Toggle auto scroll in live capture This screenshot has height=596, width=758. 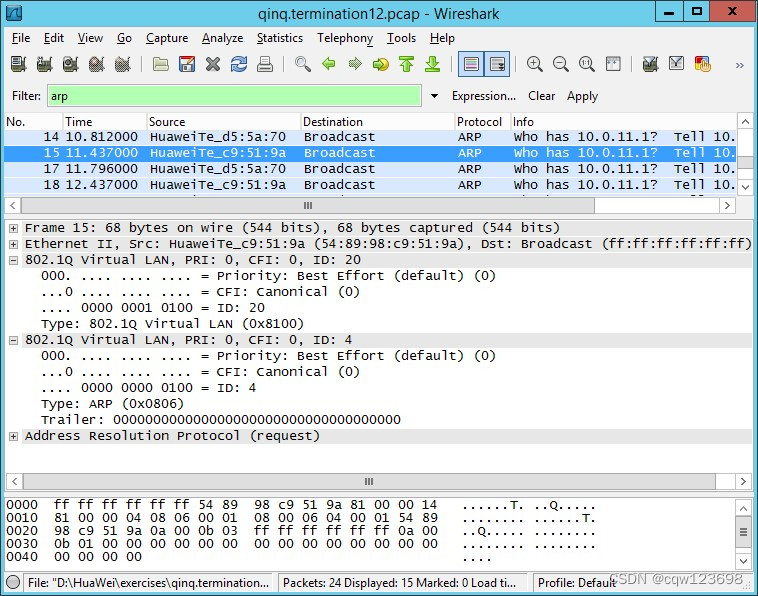point(497,64)
